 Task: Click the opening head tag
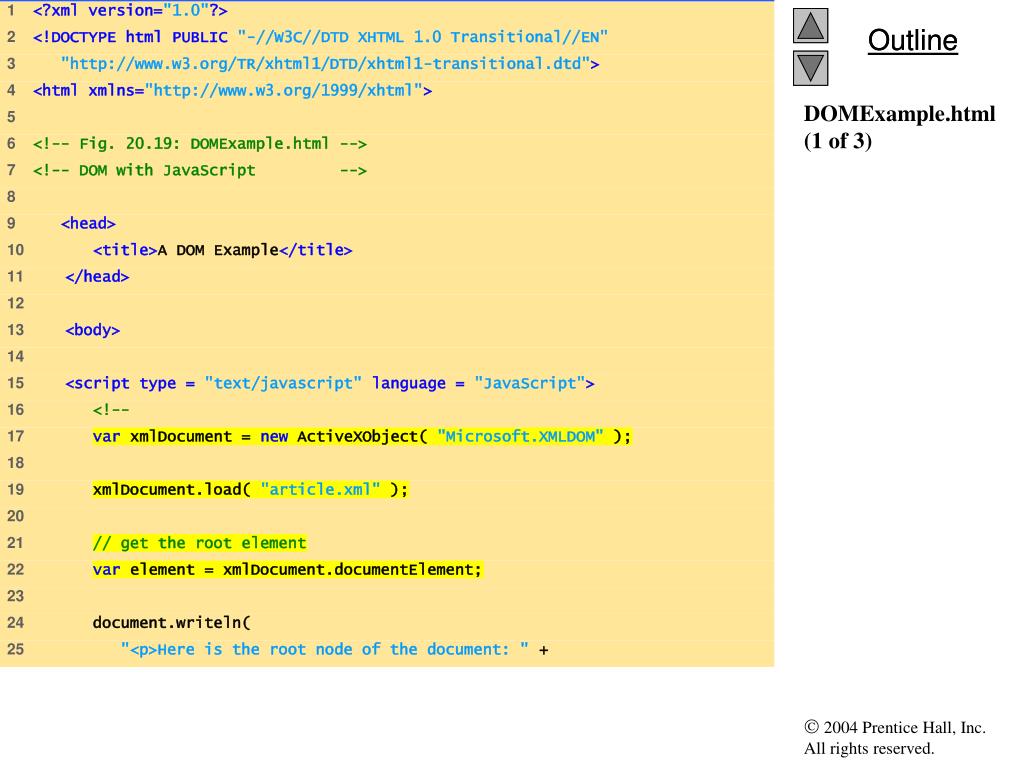pyautogui.click(x=88, y=223)
